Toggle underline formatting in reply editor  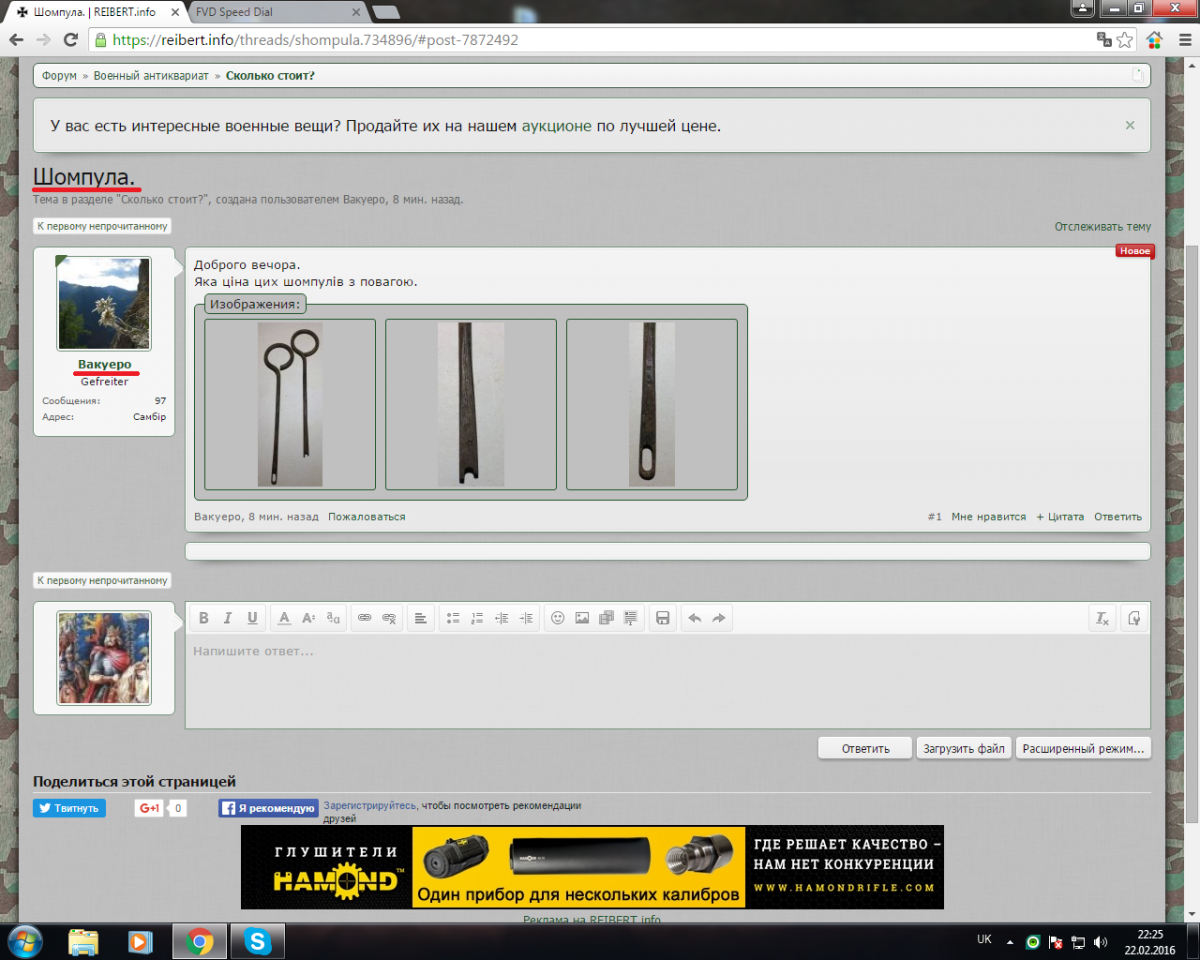[x=252, y=618]
